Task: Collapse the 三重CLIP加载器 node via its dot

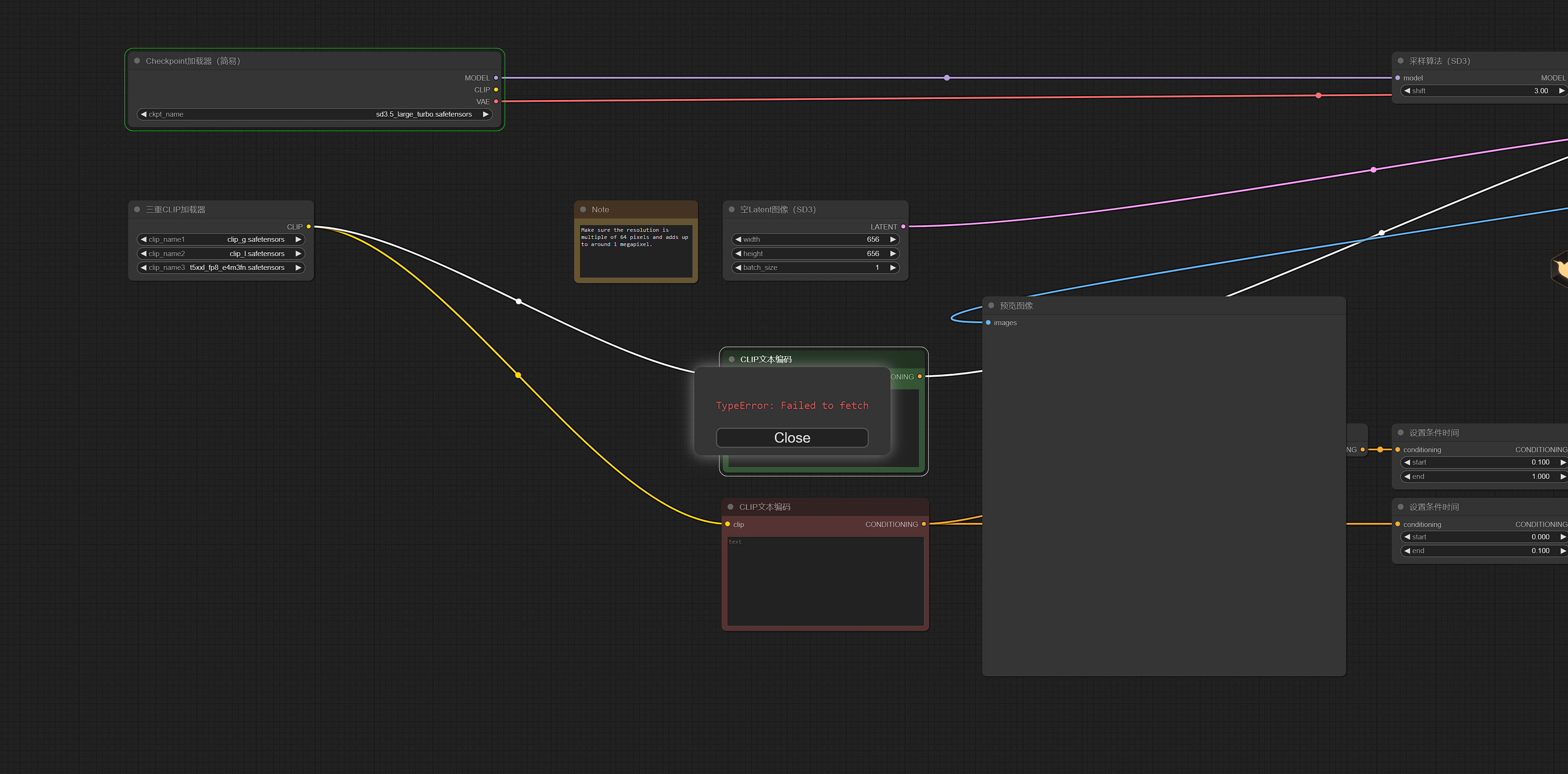Action: 137,209
